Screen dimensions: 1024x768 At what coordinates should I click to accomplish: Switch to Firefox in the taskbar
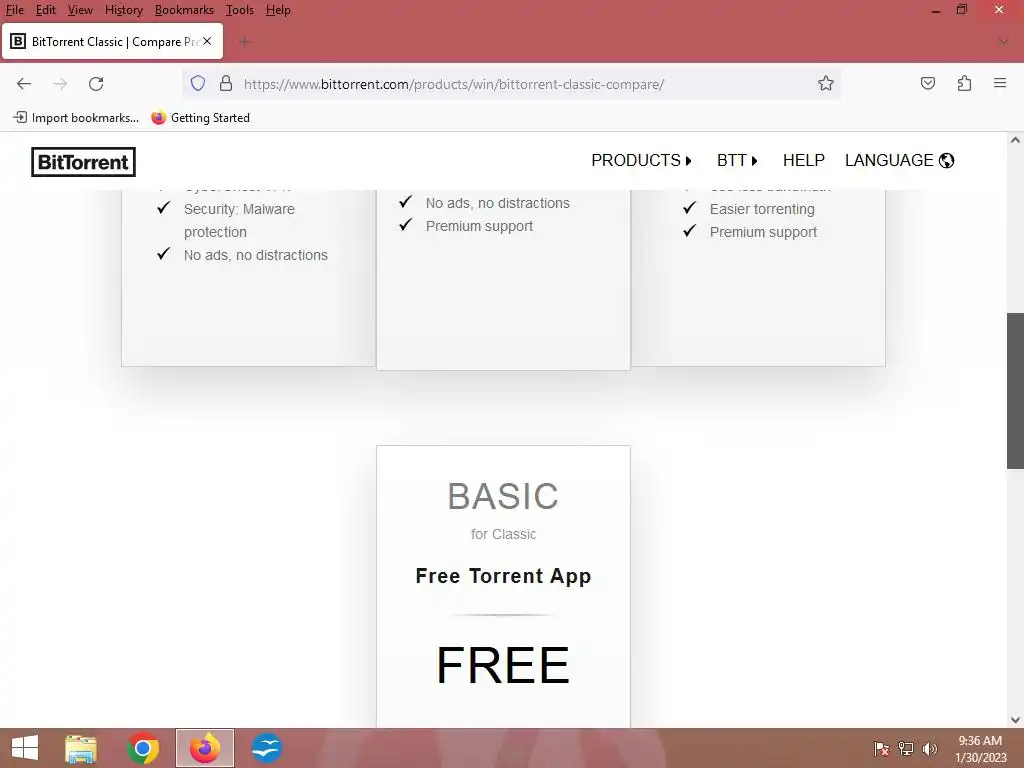205,748
